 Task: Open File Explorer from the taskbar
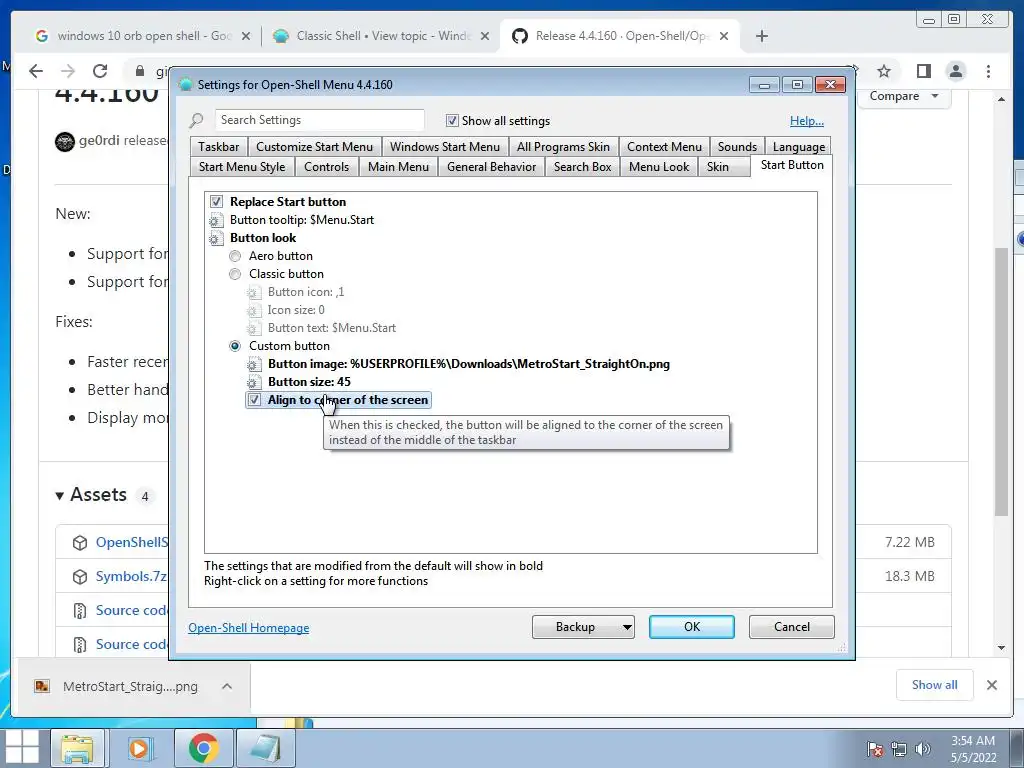pyautogui.click(x=77, y=748)
